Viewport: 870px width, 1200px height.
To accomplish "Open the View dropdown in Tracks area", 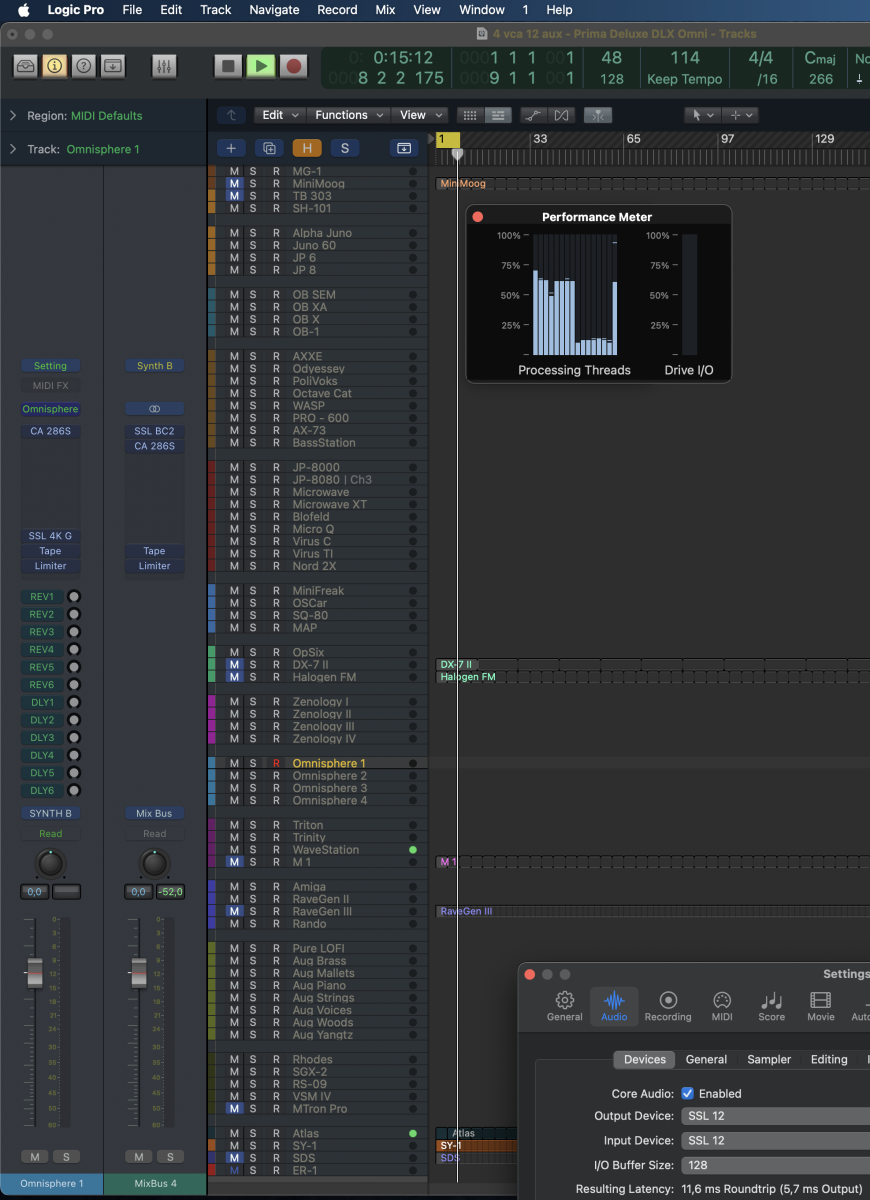I will [x=420, y=115].
